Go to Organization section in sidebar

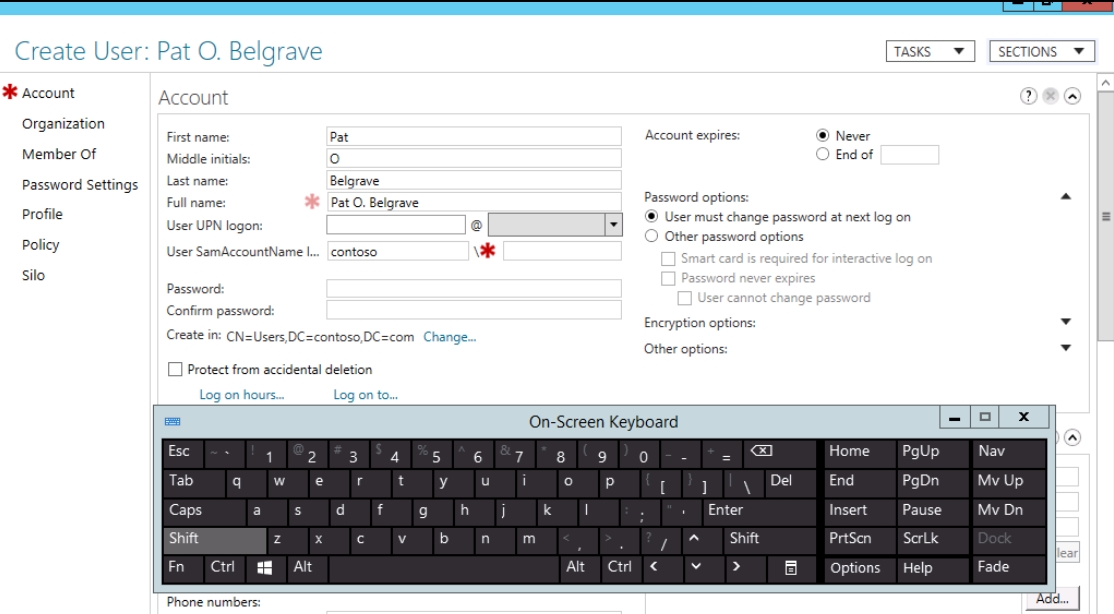click(63, 124)
